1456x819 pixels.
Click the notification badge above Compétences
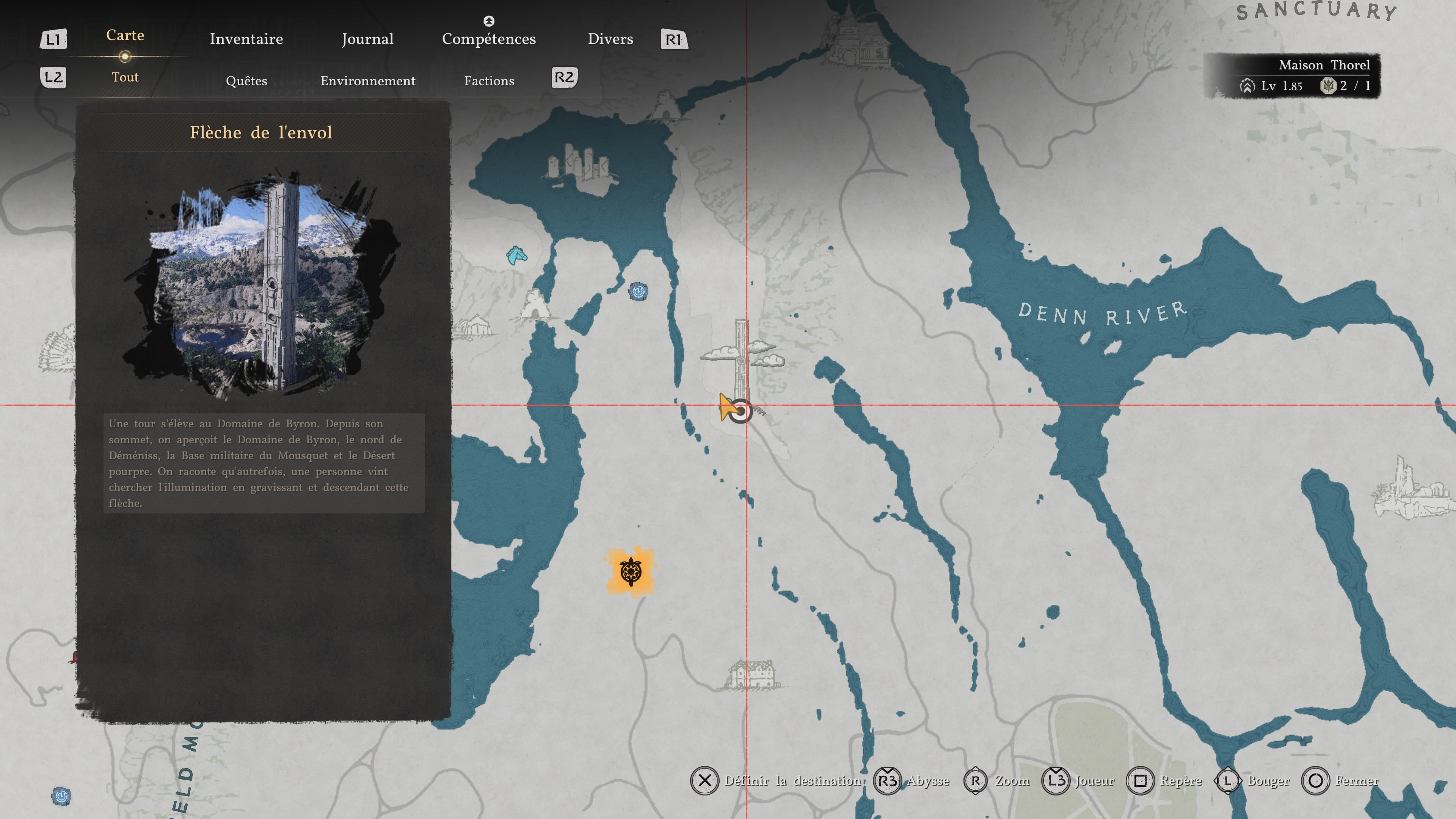pos(489,21)
